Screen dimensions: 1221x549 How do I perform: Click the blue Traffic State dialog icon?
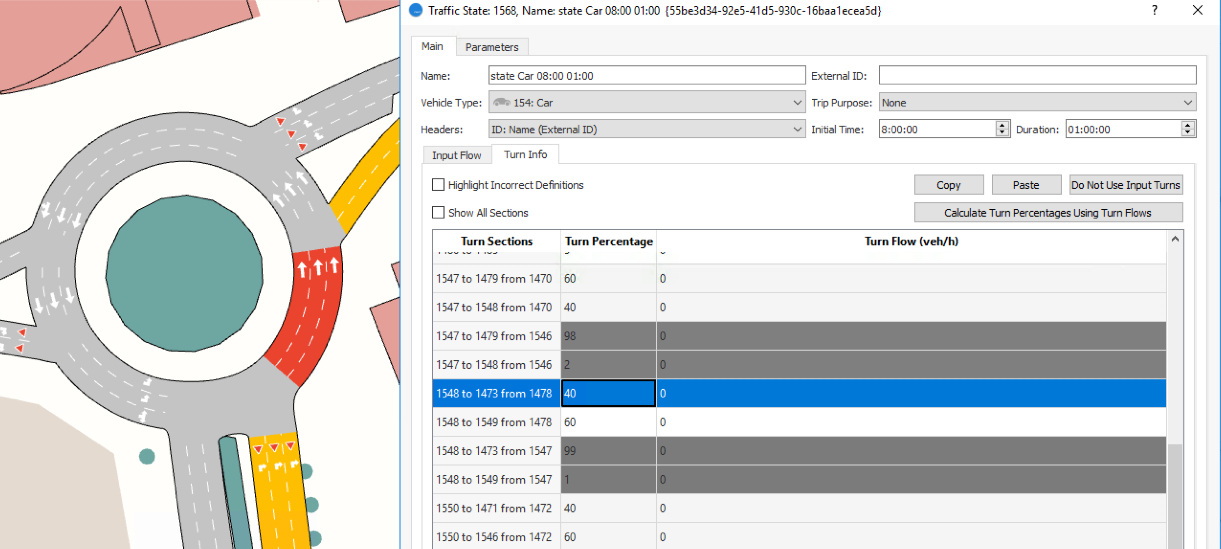(416, 10)
